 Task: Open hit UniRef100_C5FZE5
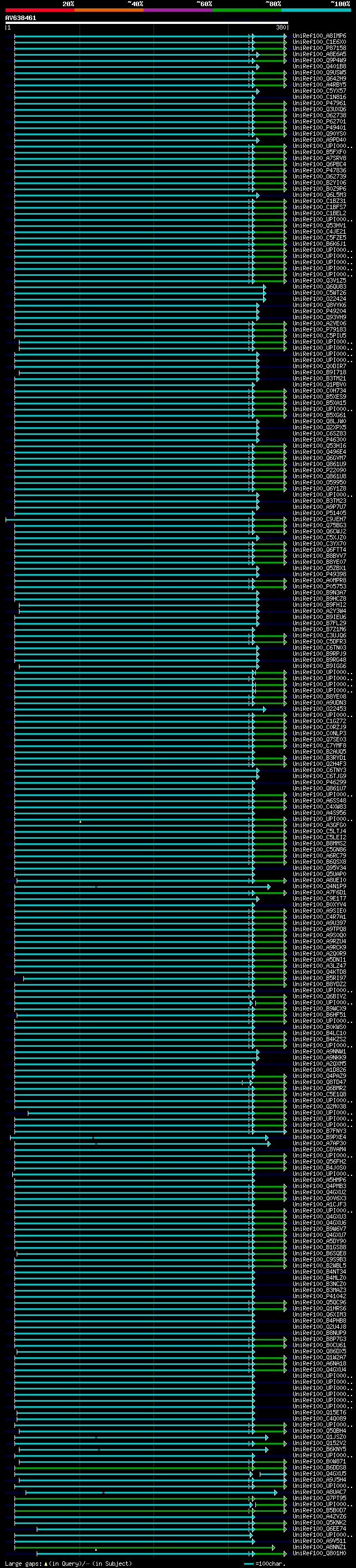(319, 238)
